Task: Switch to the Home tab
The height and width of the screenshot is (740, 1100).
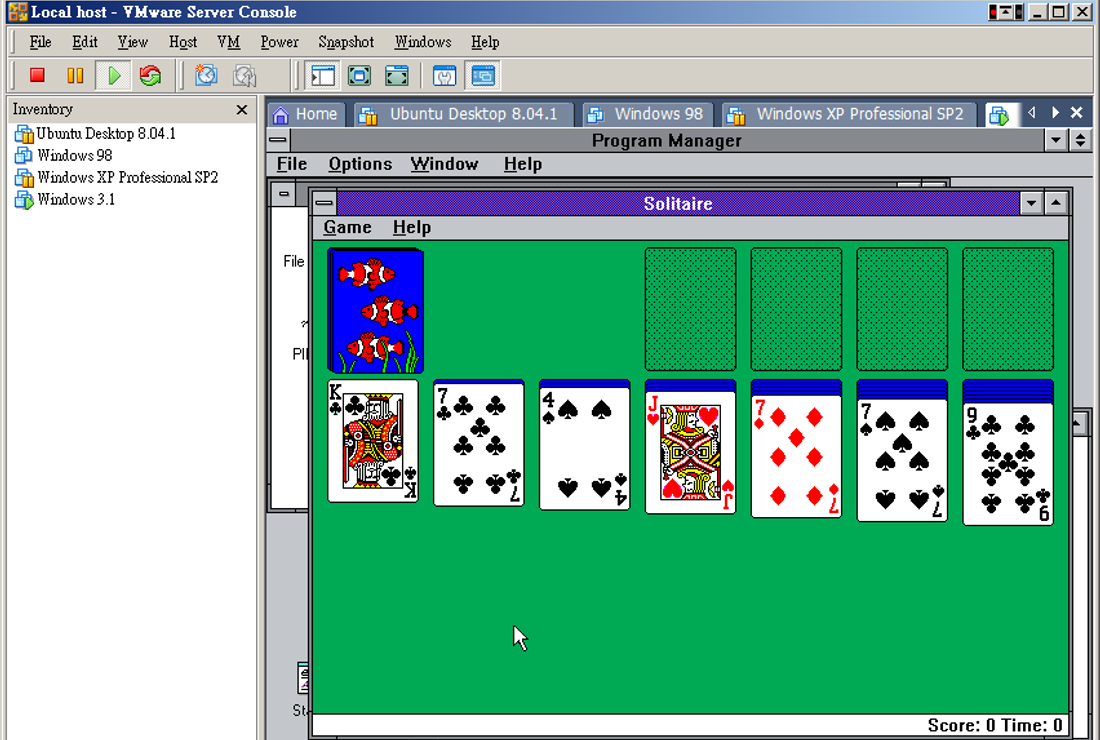Action: pyautogui.click(x=306, y=114)
